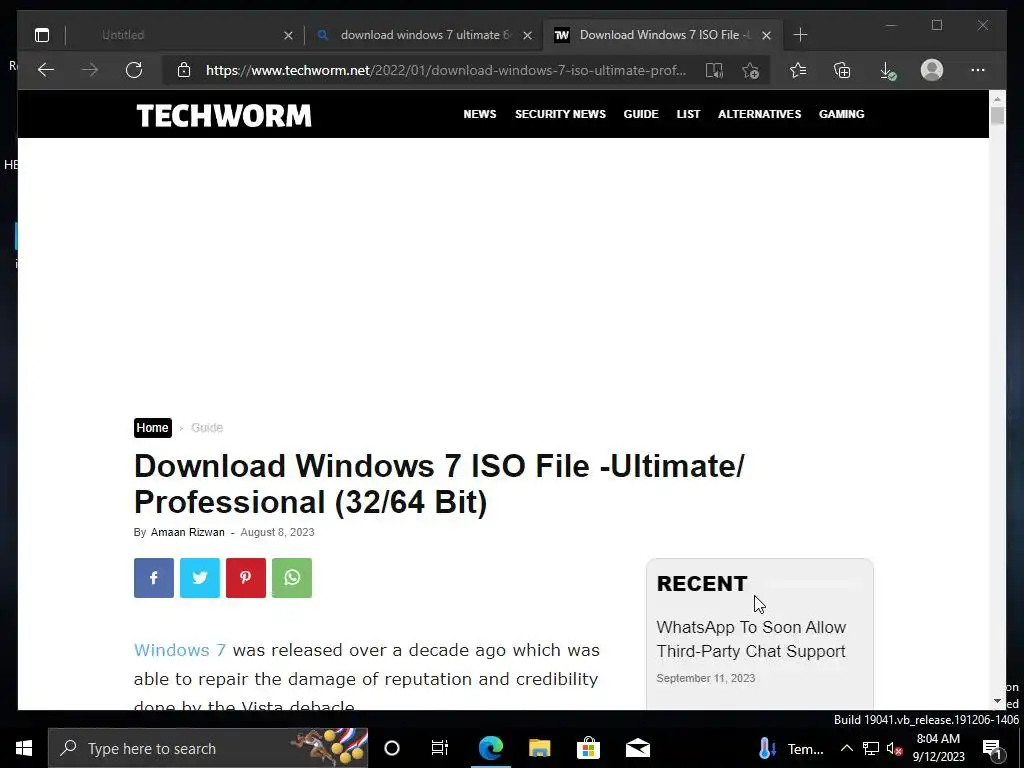
Task: Open the Favorites list
Action: click(x=797, y=70)
